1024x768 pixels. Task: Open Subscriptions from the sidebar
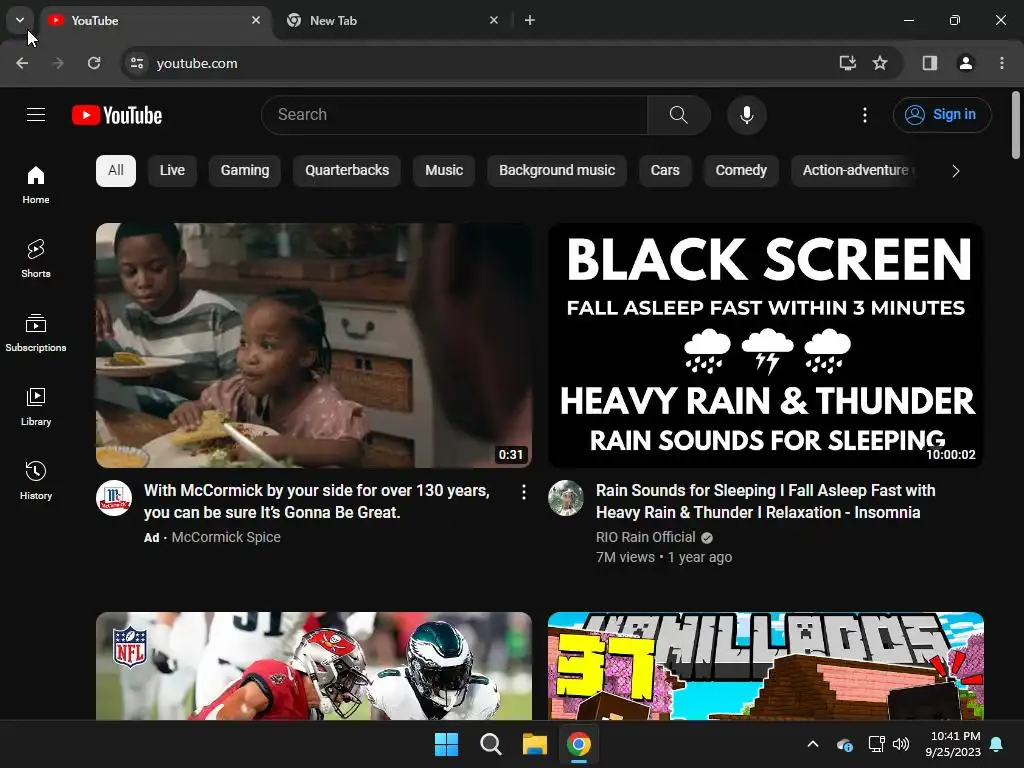(x=36, y=332)
